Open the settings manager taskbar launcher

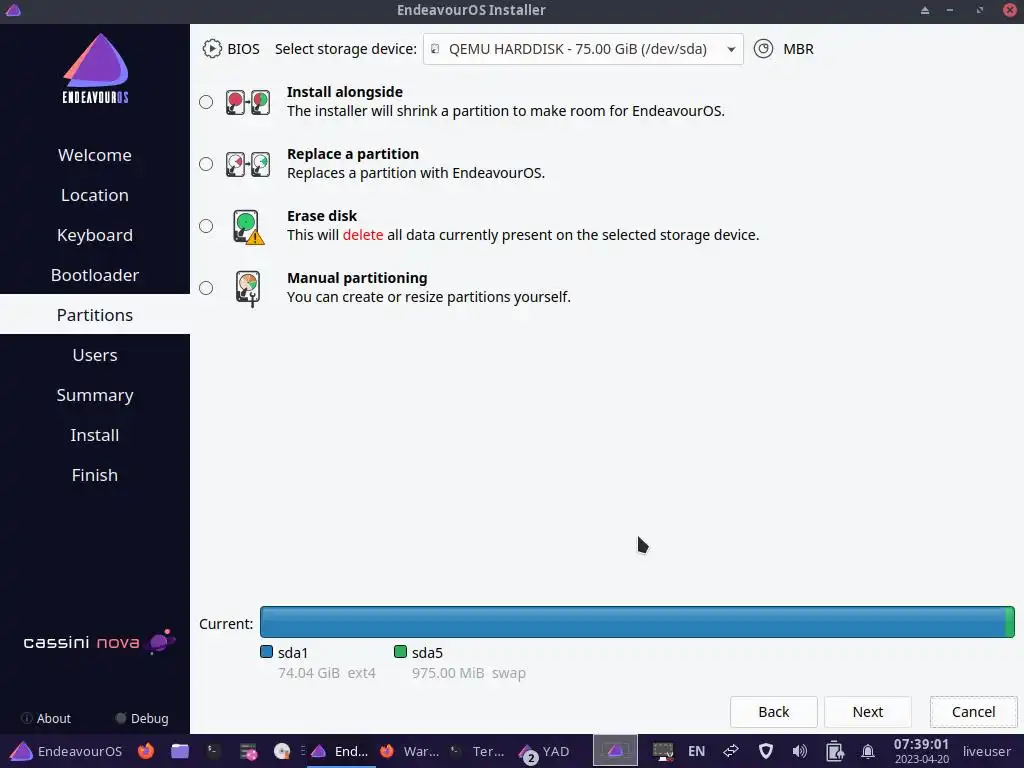click(x=248, y=752)
